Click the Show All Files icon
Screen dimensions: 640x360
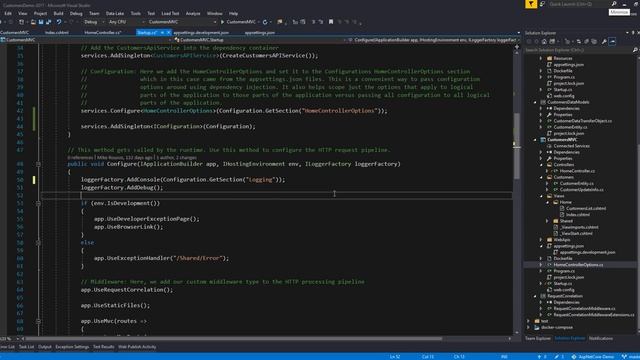point(594,41)
